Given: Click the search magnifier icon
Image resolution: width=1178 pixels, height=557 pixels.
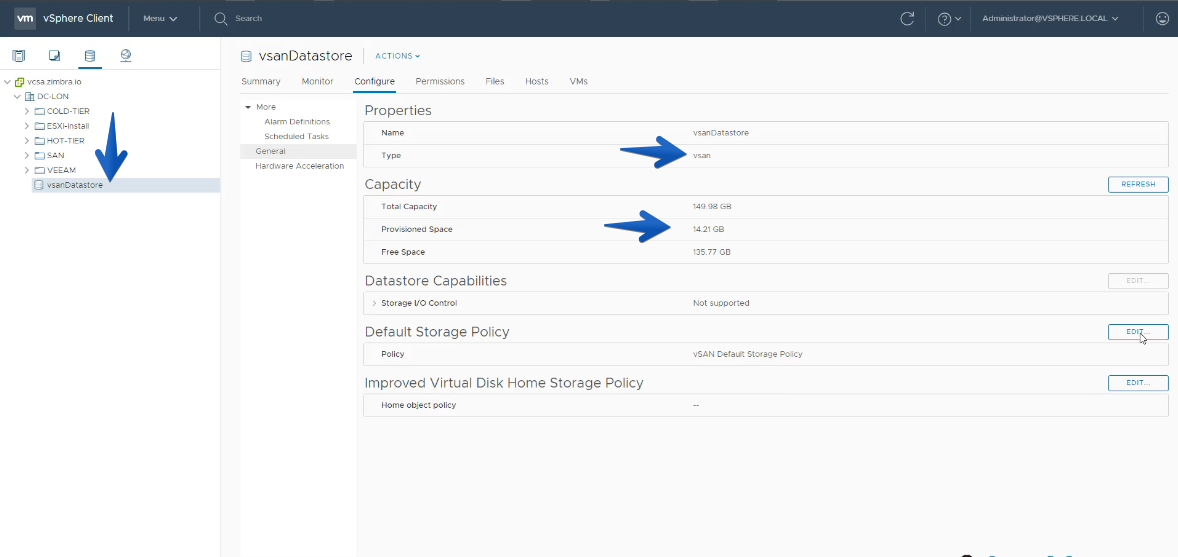Looking at the screenshot, I should (x=221, y=18).
